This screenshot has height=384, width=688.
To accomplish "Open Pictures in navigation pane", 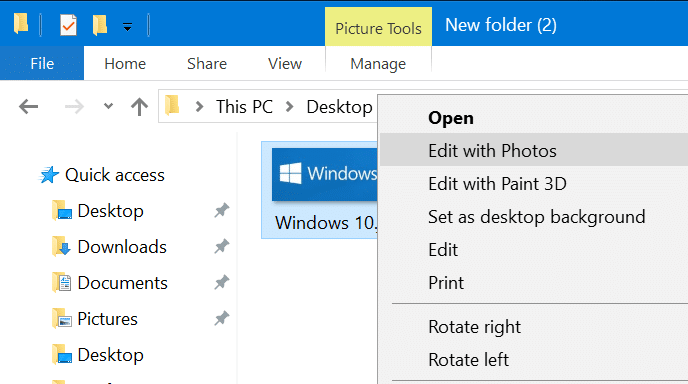I will pyautogui.click(x=108, y=319).
